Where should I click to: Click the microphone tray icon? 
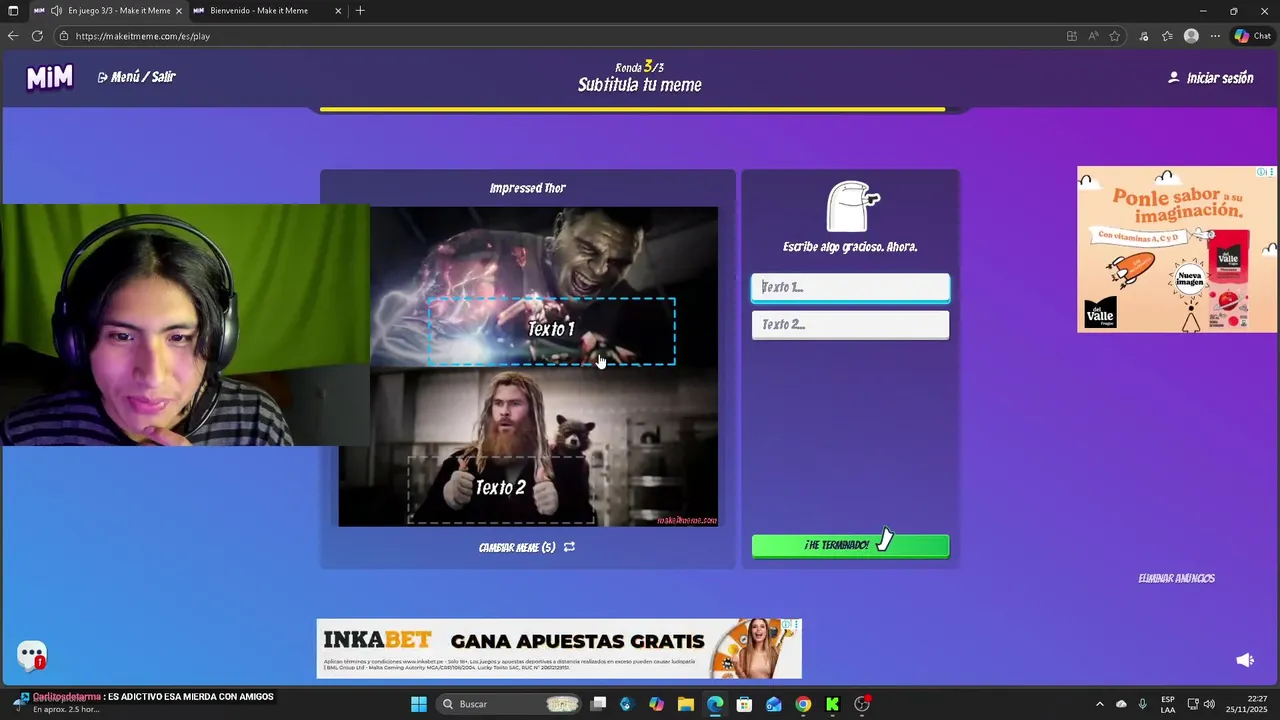[1142, 704]
